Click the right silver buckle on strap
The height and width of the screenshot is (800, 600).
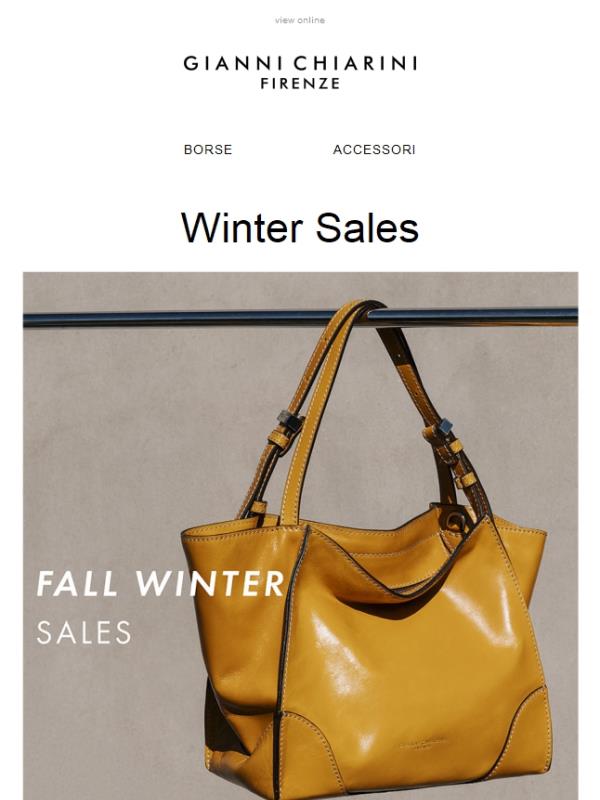[x=443, y=427]
